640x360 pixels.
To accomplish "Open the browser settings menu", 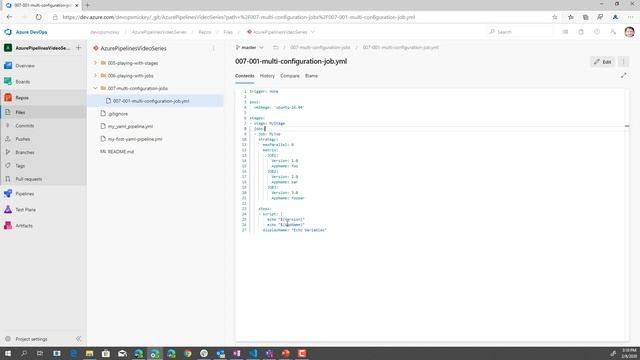I will pyautogui.click(x=631, y=17).
